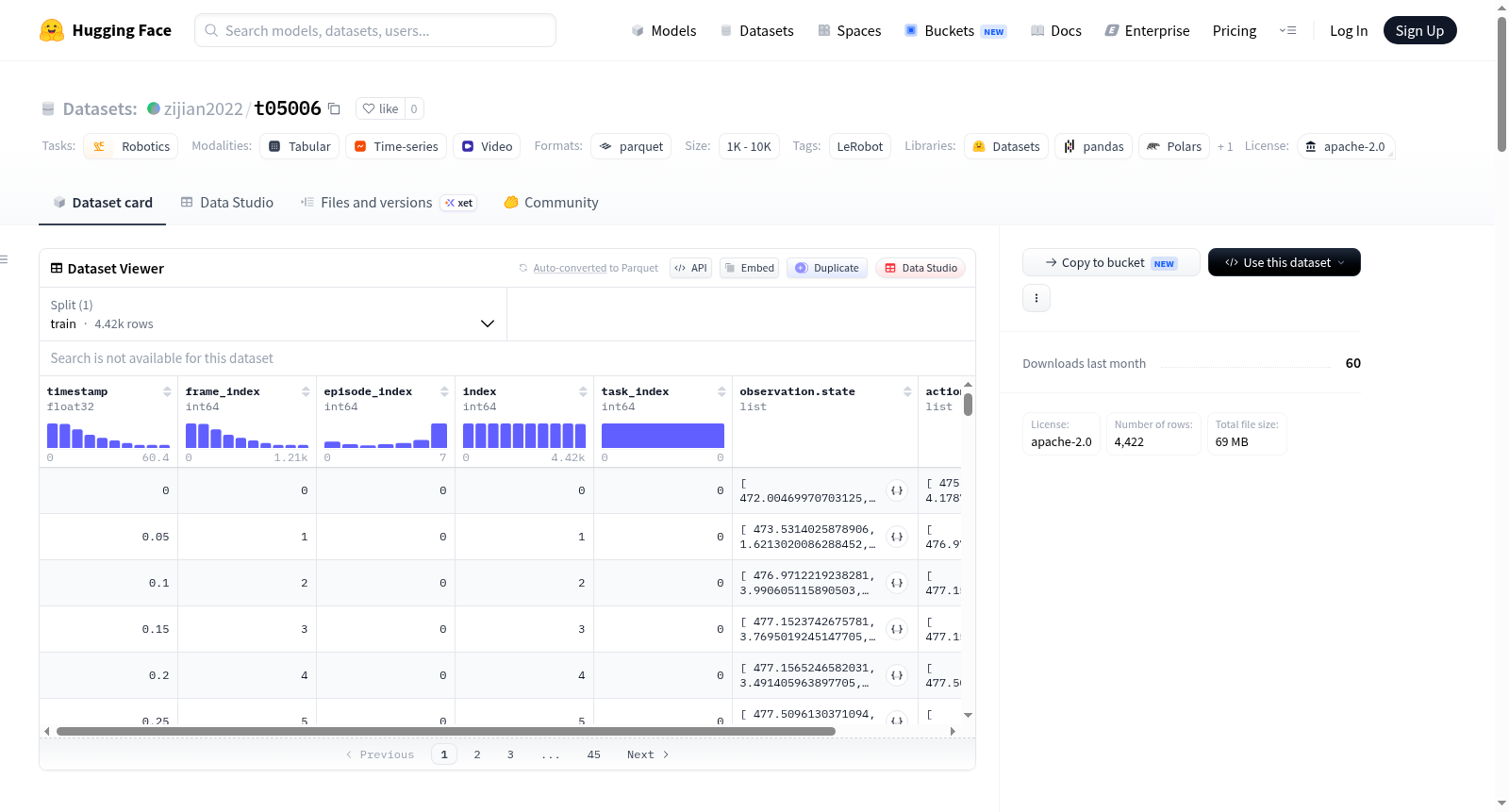The width and height of the screenshot is (1509, 812).
Task: Go to Next page of rows
Action: (648, 754)
